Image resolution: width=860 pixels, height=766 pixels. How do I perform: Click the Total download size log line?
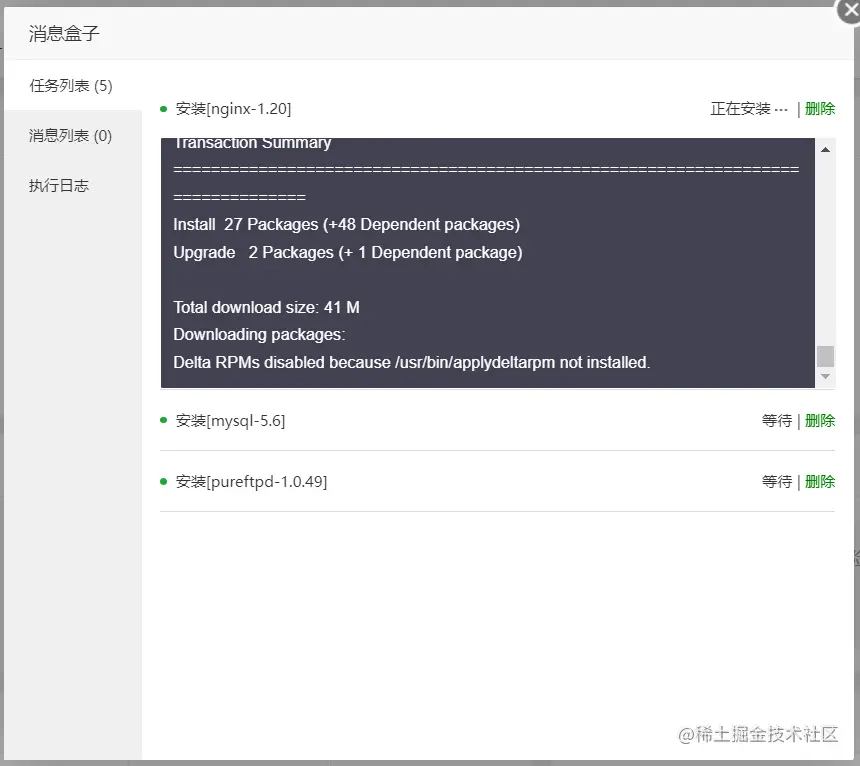tap(267, 307)
